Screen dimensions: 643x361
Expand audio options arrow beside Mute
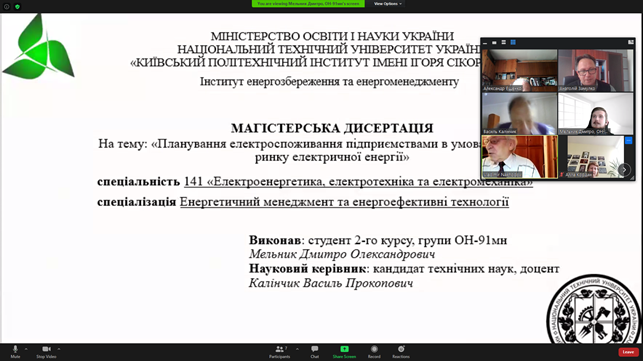26,349
